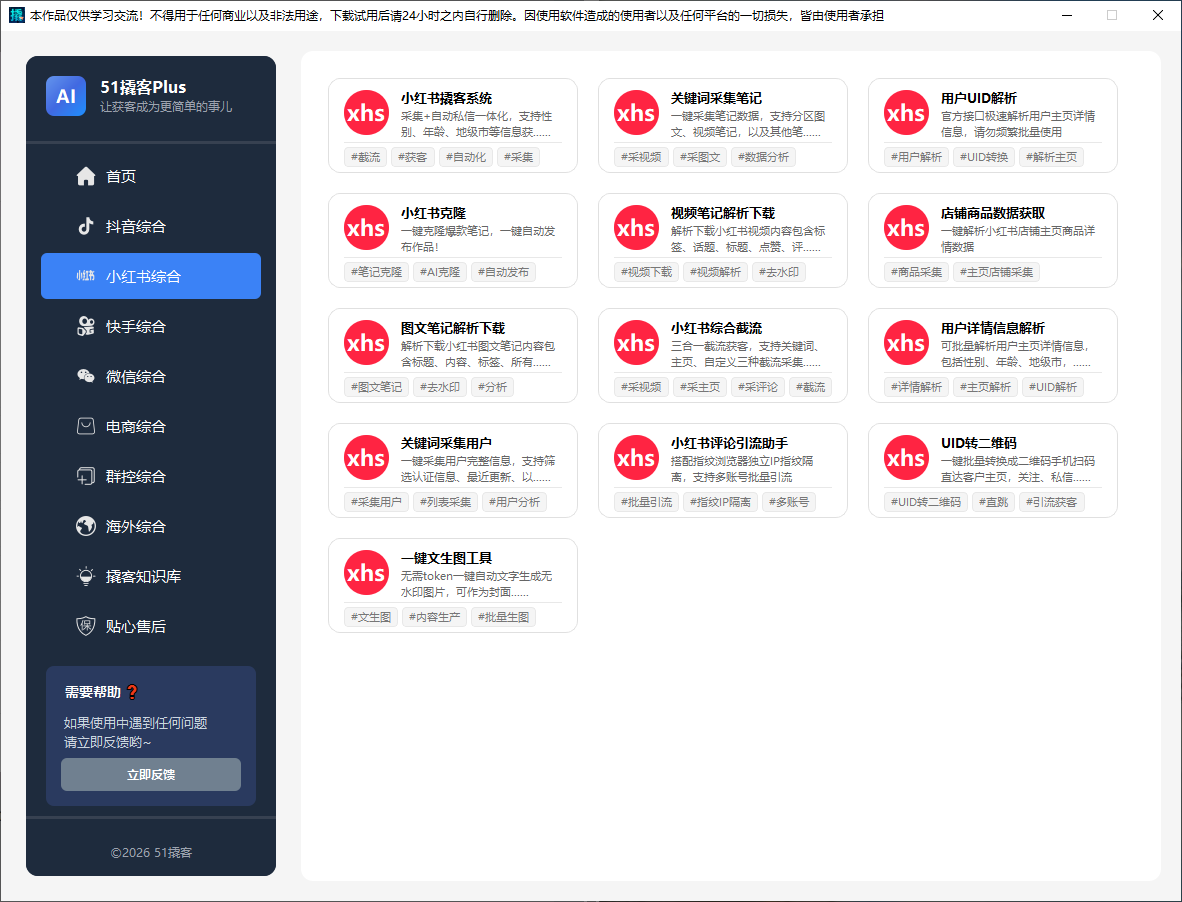Image resolution: width=1182 pixels, height=902 pixels.
Task: Click the #UID转换 tag
Action: [x=984, y=157]
